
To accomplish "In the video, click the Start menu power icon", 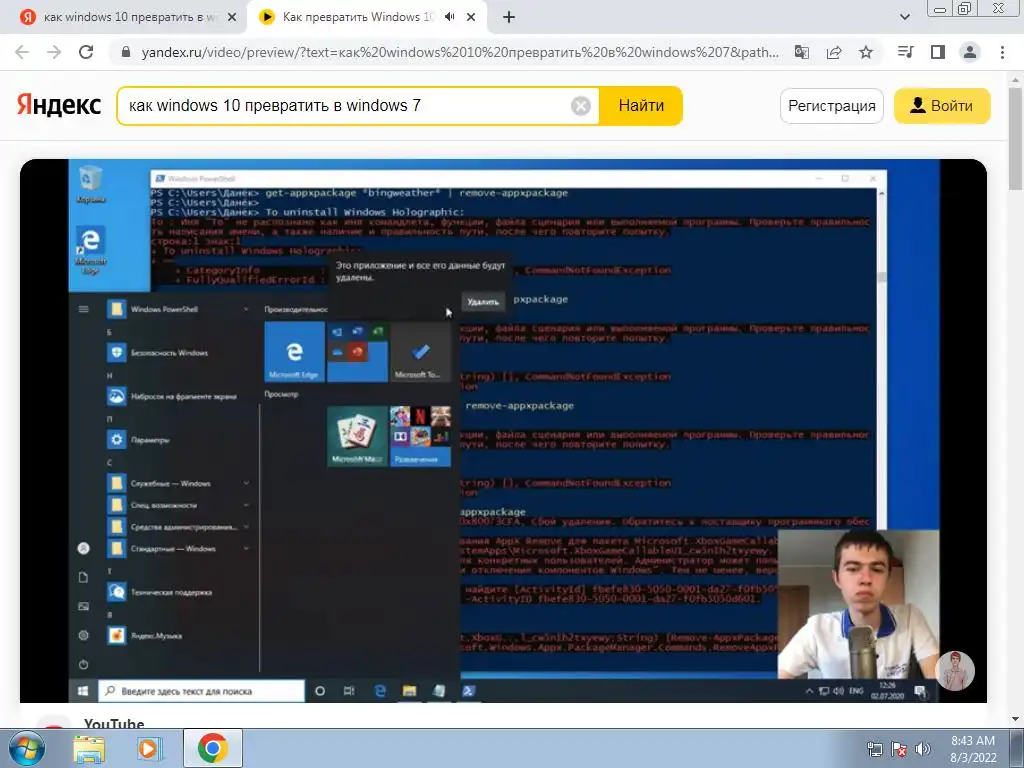I will (x=84, y=665).
